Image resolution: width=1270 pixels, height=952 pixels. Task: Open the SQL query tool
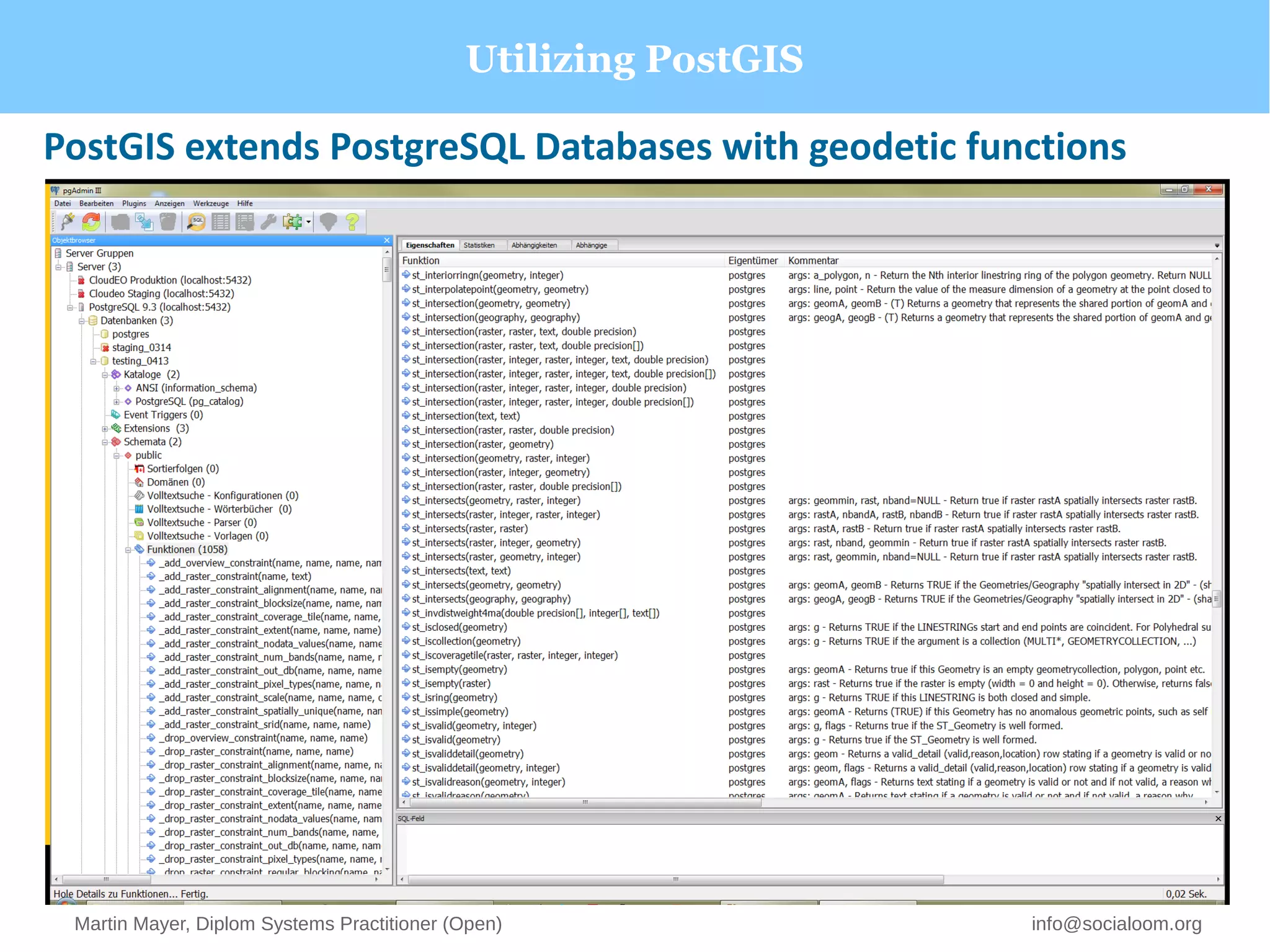[x=197, y=221]
